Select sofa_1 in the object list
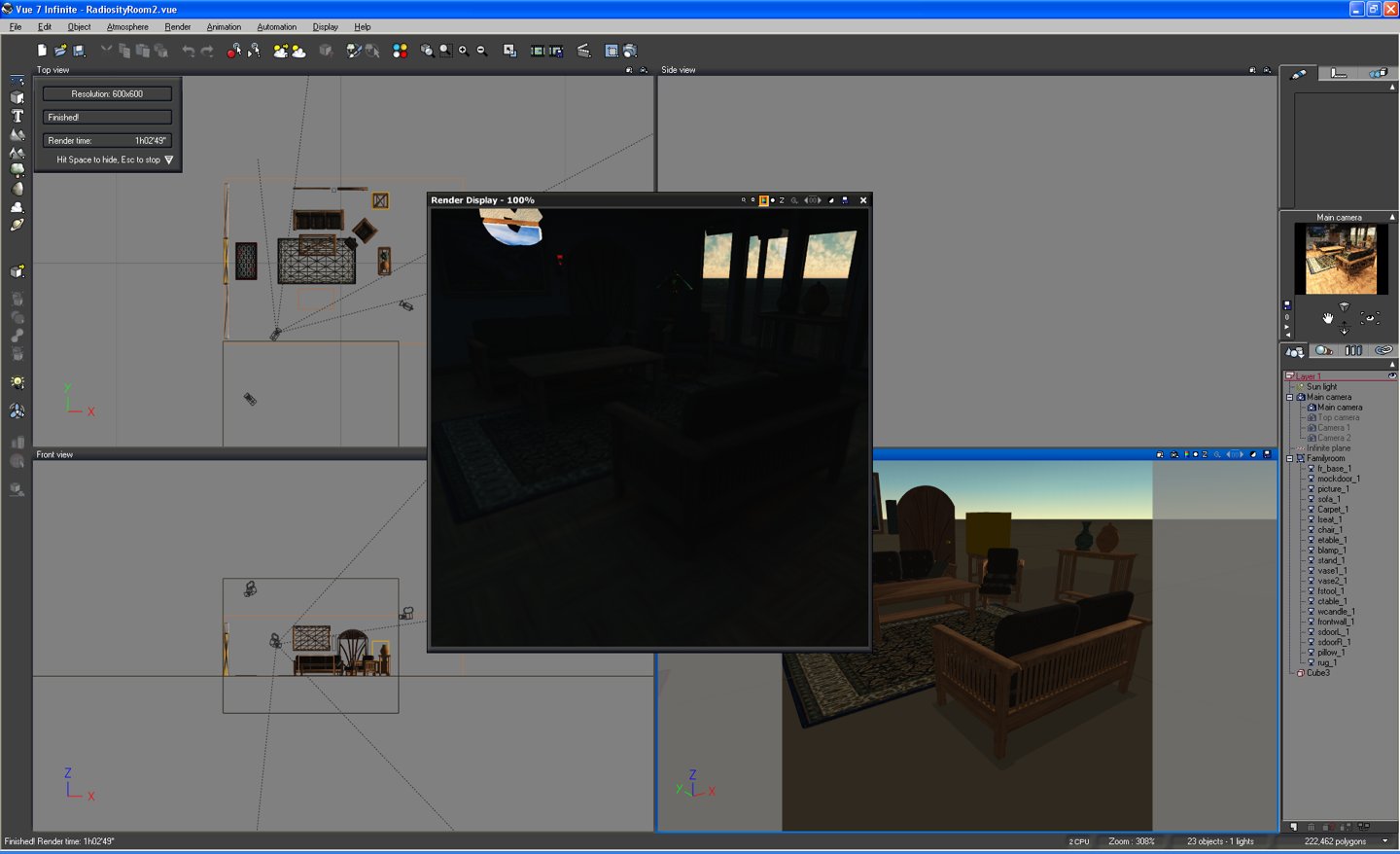The height and width of the screenshot is (854, 1400). click(1328, 499)
